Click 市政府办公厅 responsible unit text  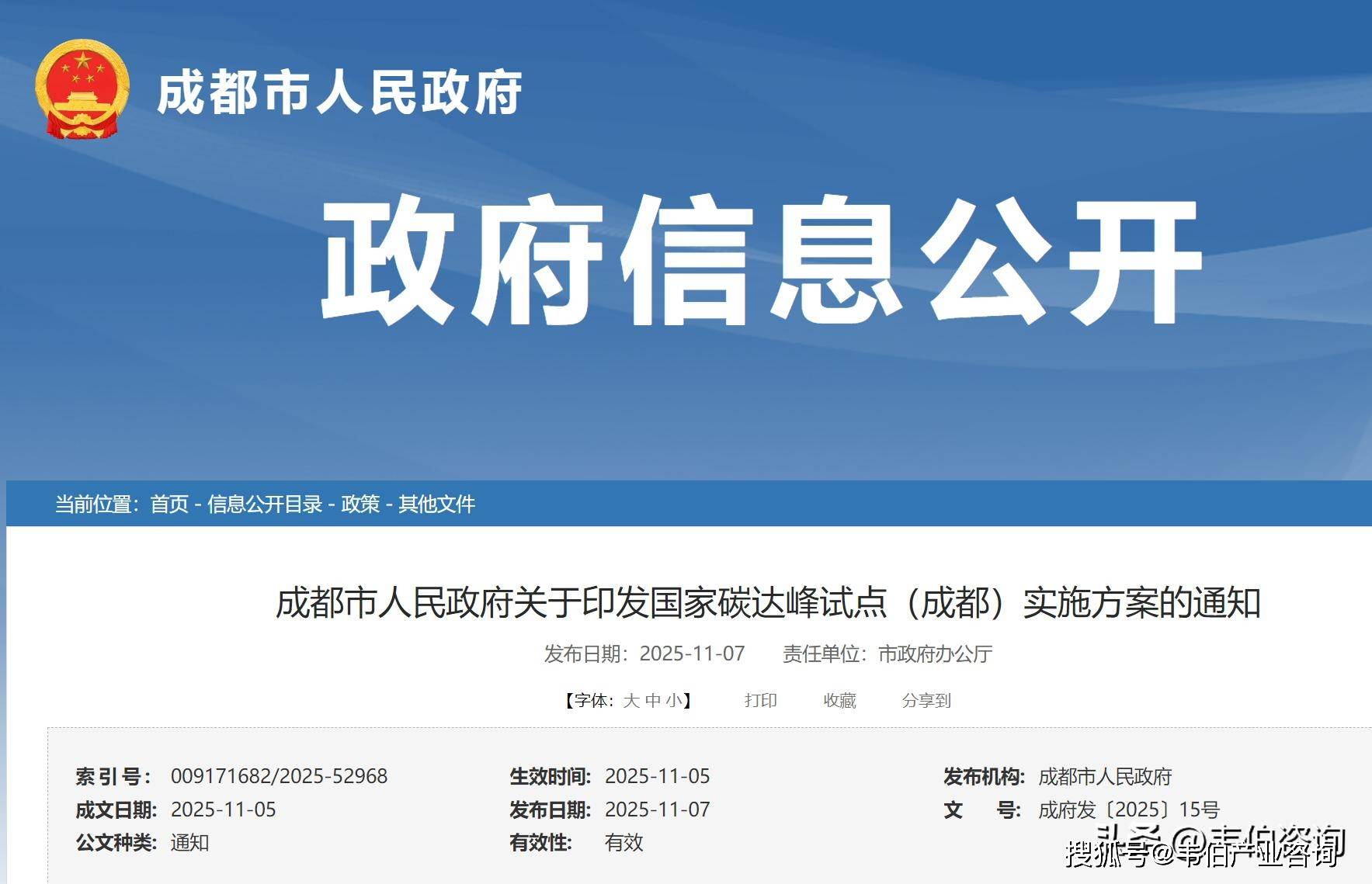pos(935,654)
